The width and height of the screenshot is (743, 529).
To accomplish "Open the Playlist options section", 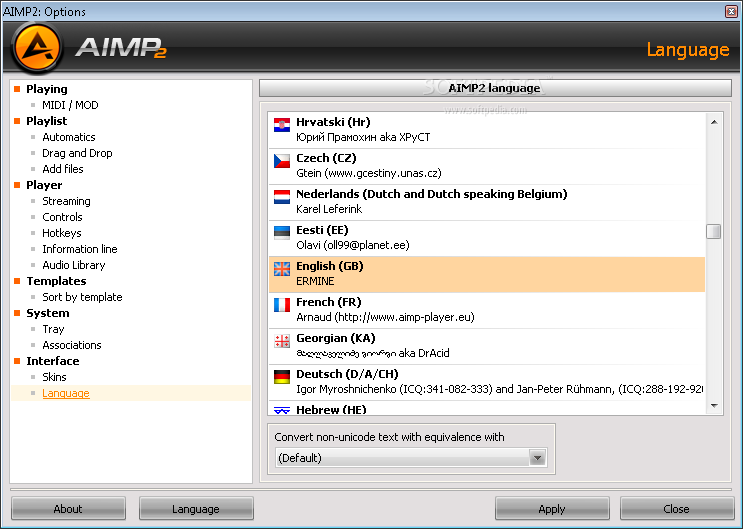I will tap(46, 121).
